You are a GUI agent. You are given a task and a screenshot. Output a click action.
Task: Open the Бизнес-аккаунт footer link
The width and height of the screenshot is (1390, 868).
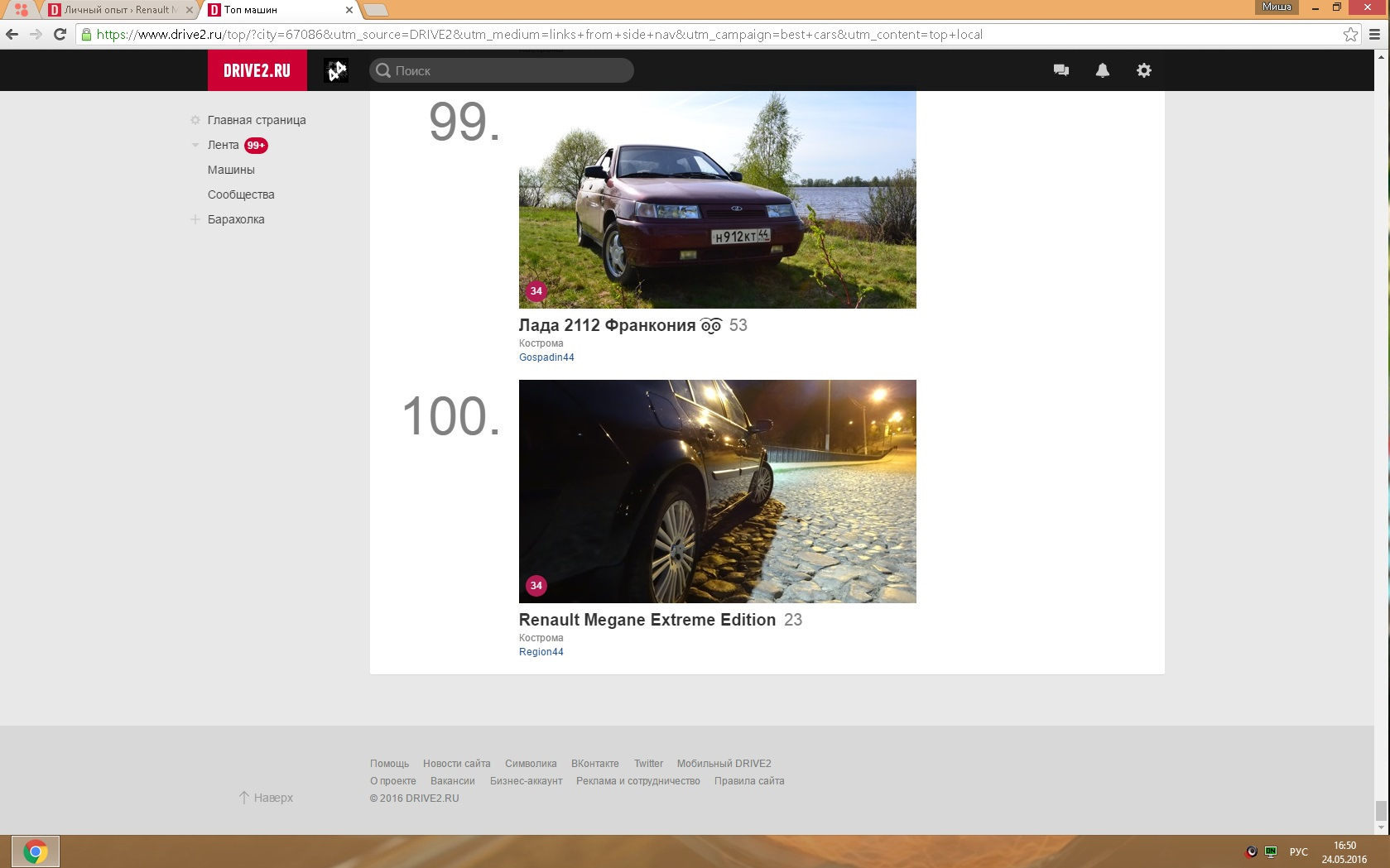pyautogui.click(x=527, y=781)
